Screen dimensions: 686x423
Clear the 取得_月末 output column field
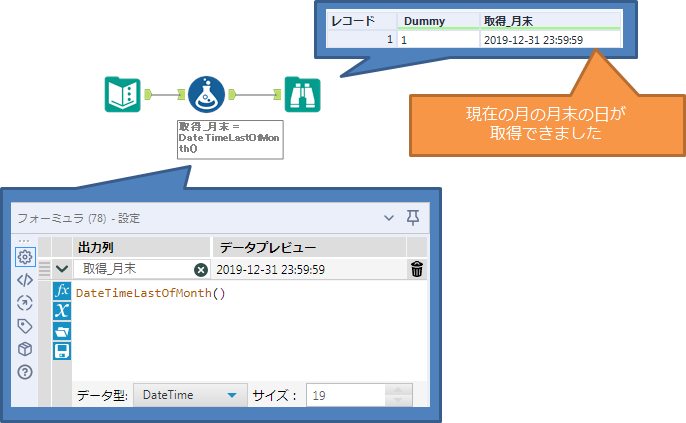[x=201, y=270]
